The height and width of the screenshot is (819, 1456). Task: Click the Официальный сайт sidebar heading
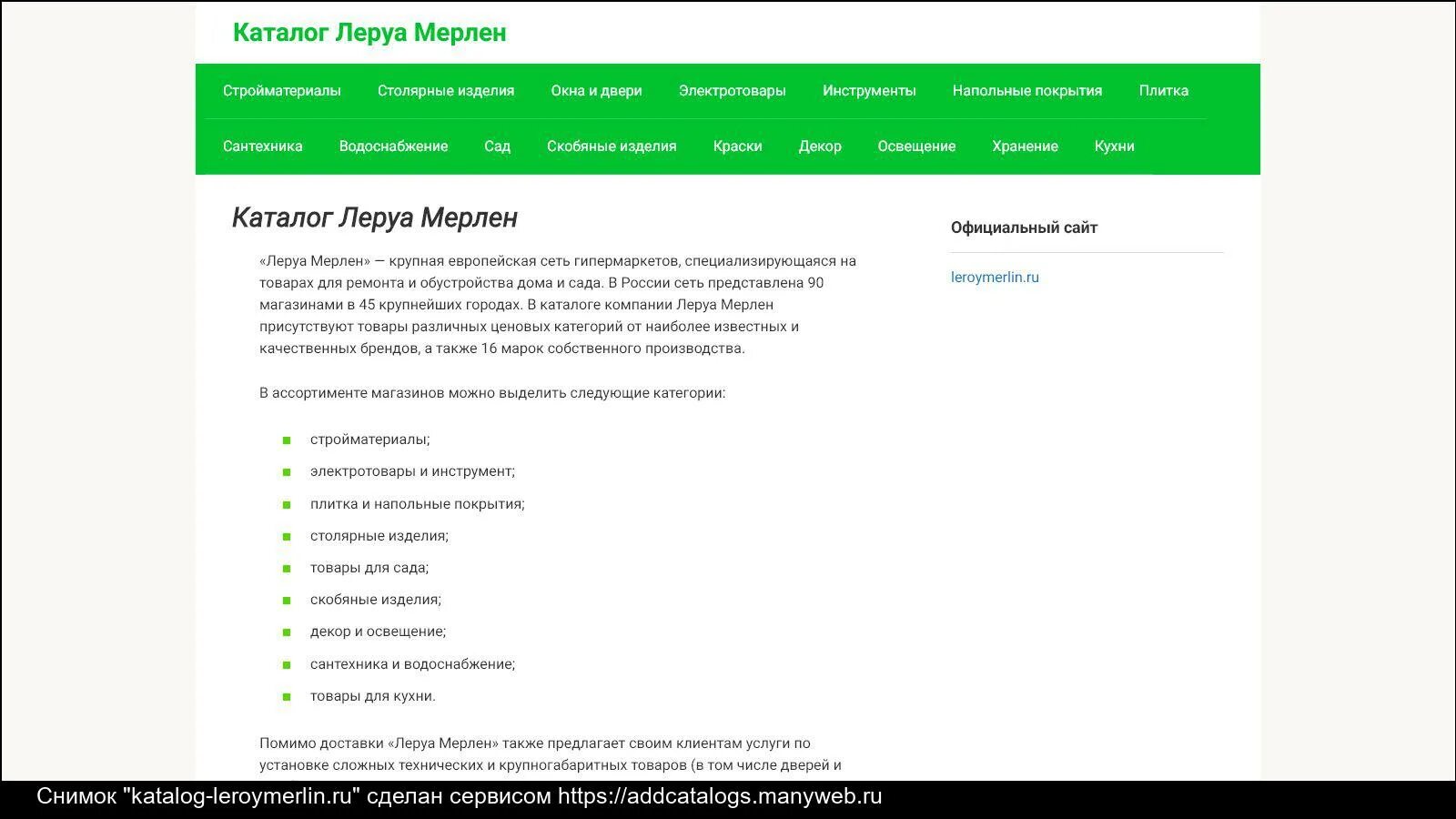tap(1024, 227)
